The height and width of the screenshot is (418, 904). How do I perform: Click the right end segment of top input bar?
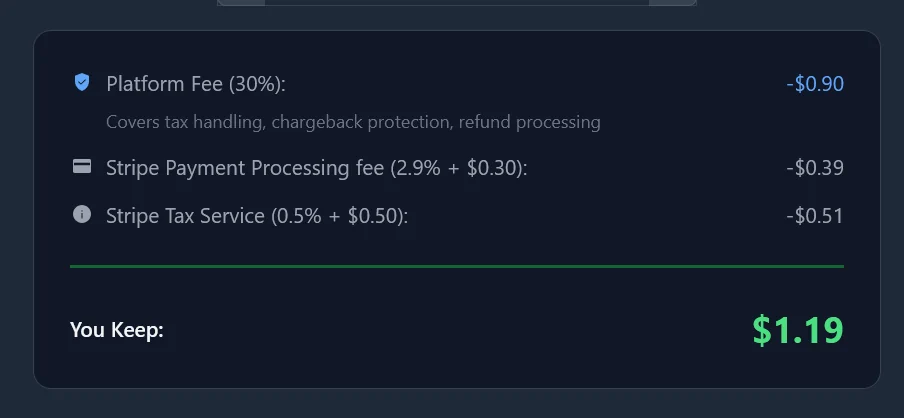coord(672,3)
